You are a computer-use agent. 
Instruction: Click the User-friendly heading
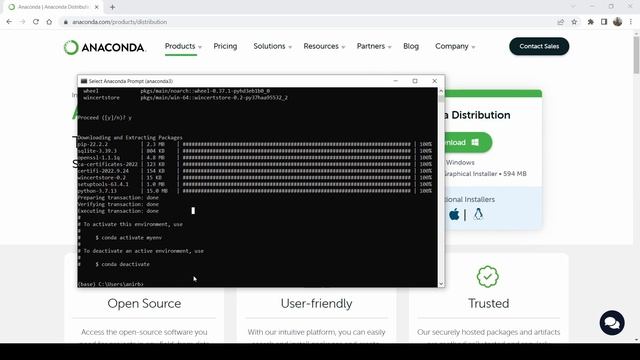tap(316, 304)
